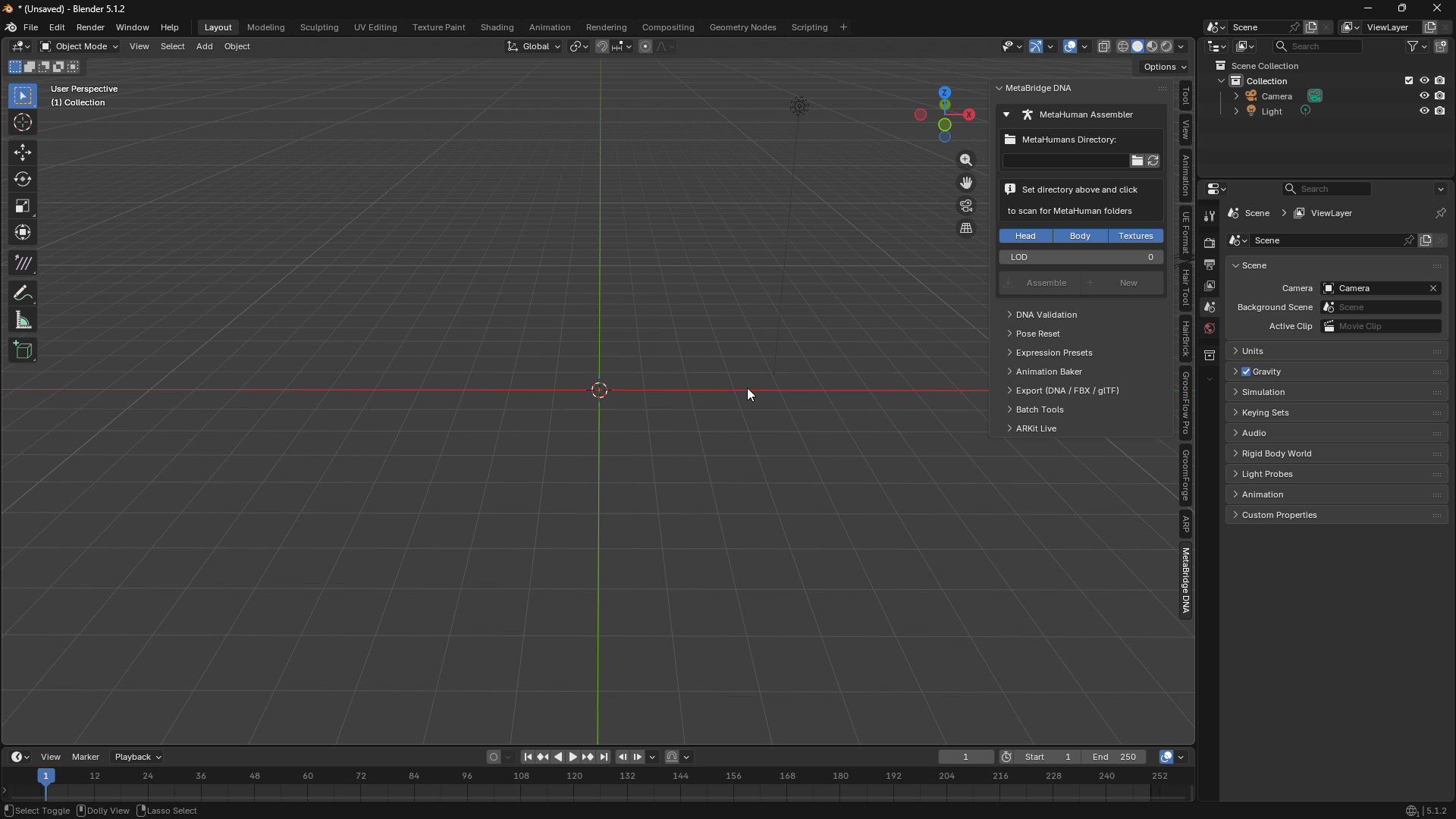
Task: Hide the Camera in the viewport
Action: pos(1424,96)
